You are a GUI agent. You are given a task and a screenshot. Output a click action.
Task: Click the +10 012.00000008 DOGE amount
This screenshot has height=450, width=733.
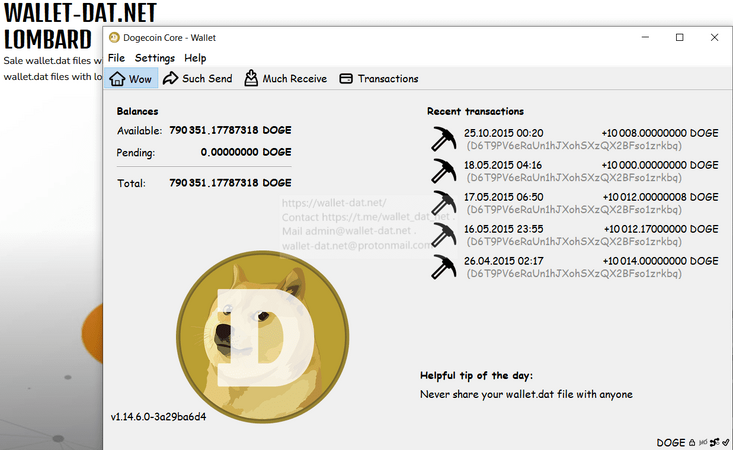(x=660, y=197)
